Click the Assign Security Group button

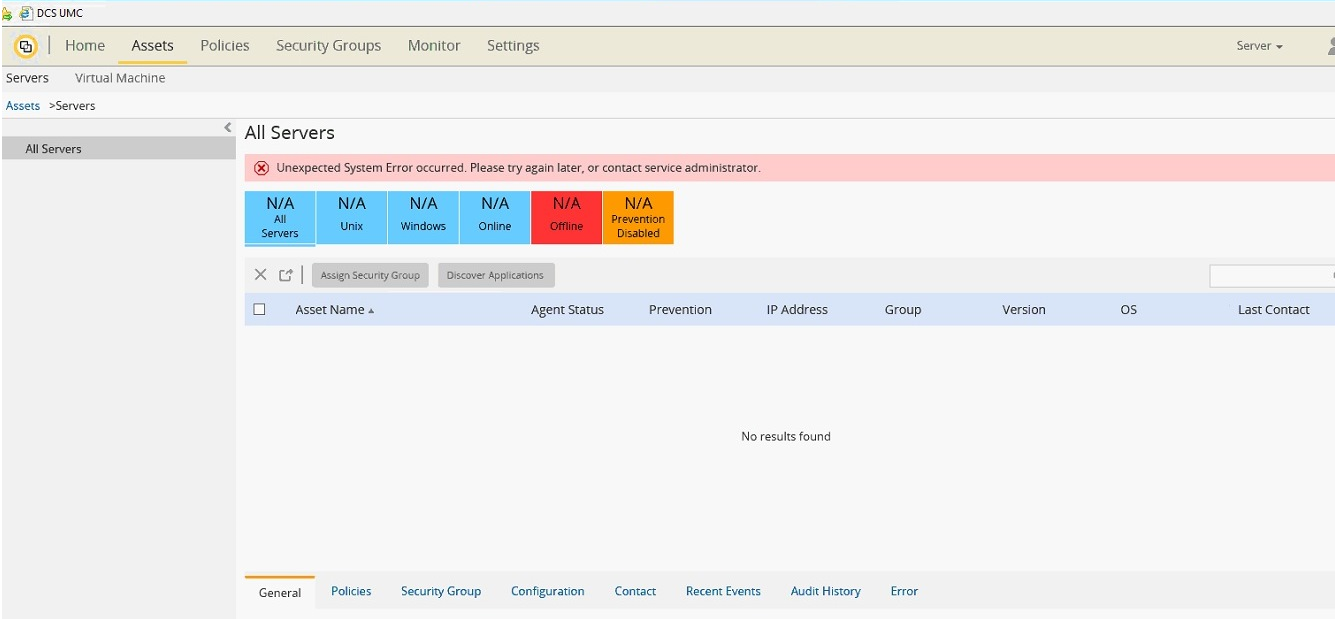point(370,275)
